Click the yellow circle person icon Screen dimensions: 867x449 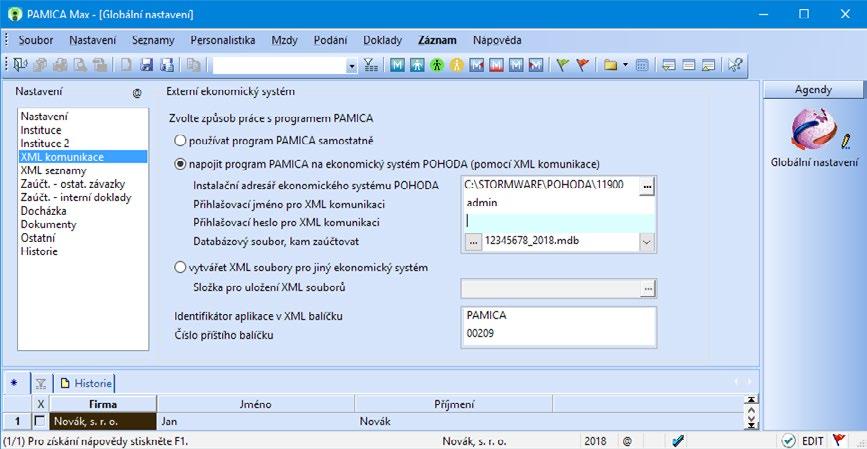tap(457, 65)
